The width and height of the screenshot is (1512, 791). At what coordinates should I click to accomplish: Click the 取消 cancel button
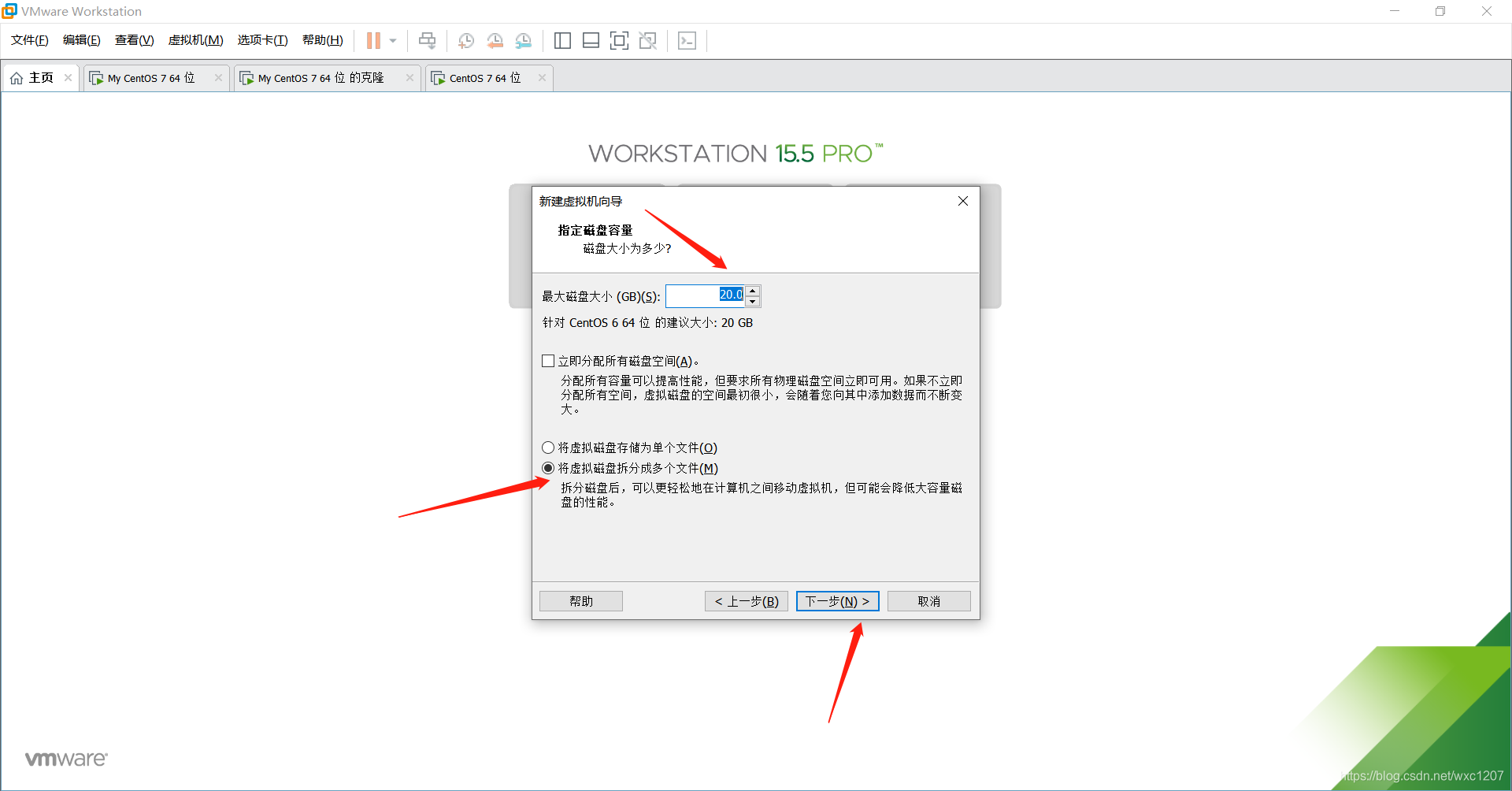point(929,601)
